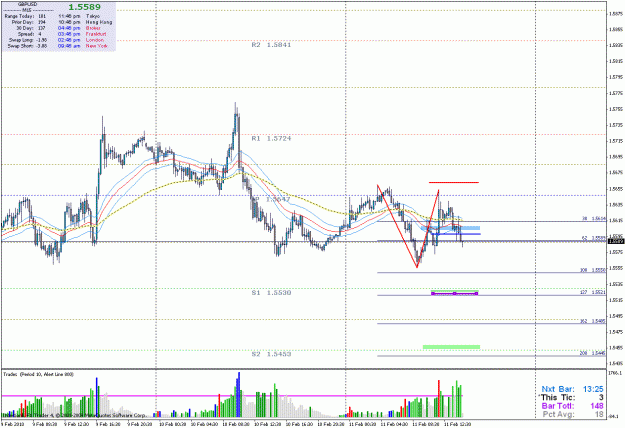Click the 10 Feb 08:00 time axis label

click(x=236, y=424)
